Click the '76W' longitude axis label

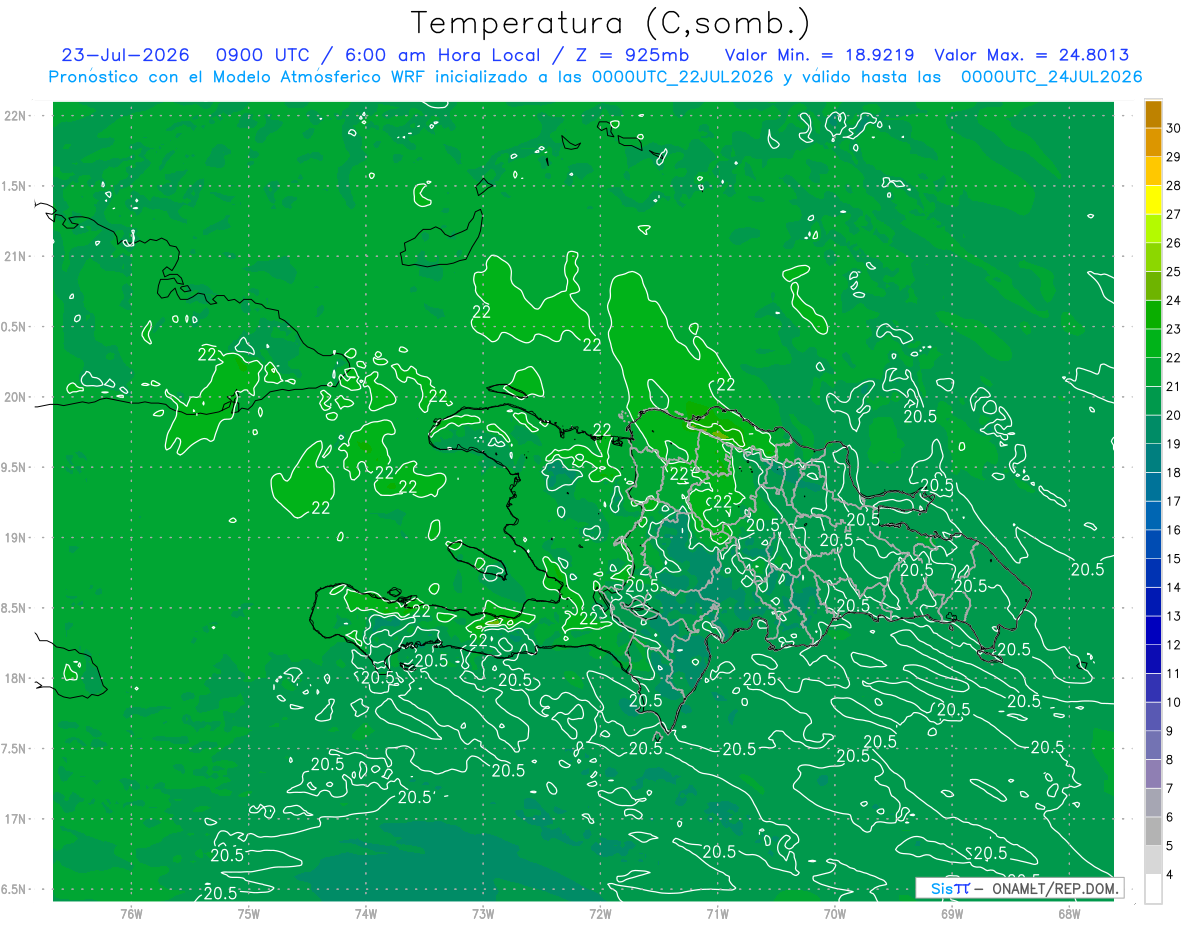click(x=131, y=914)
